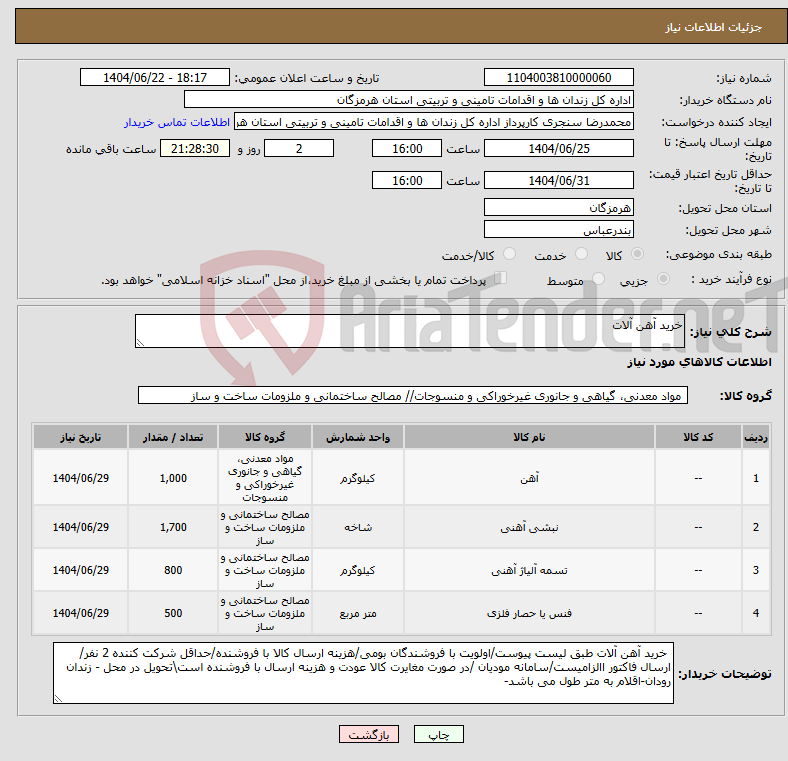Click the remaining days field showing 2

299,149
